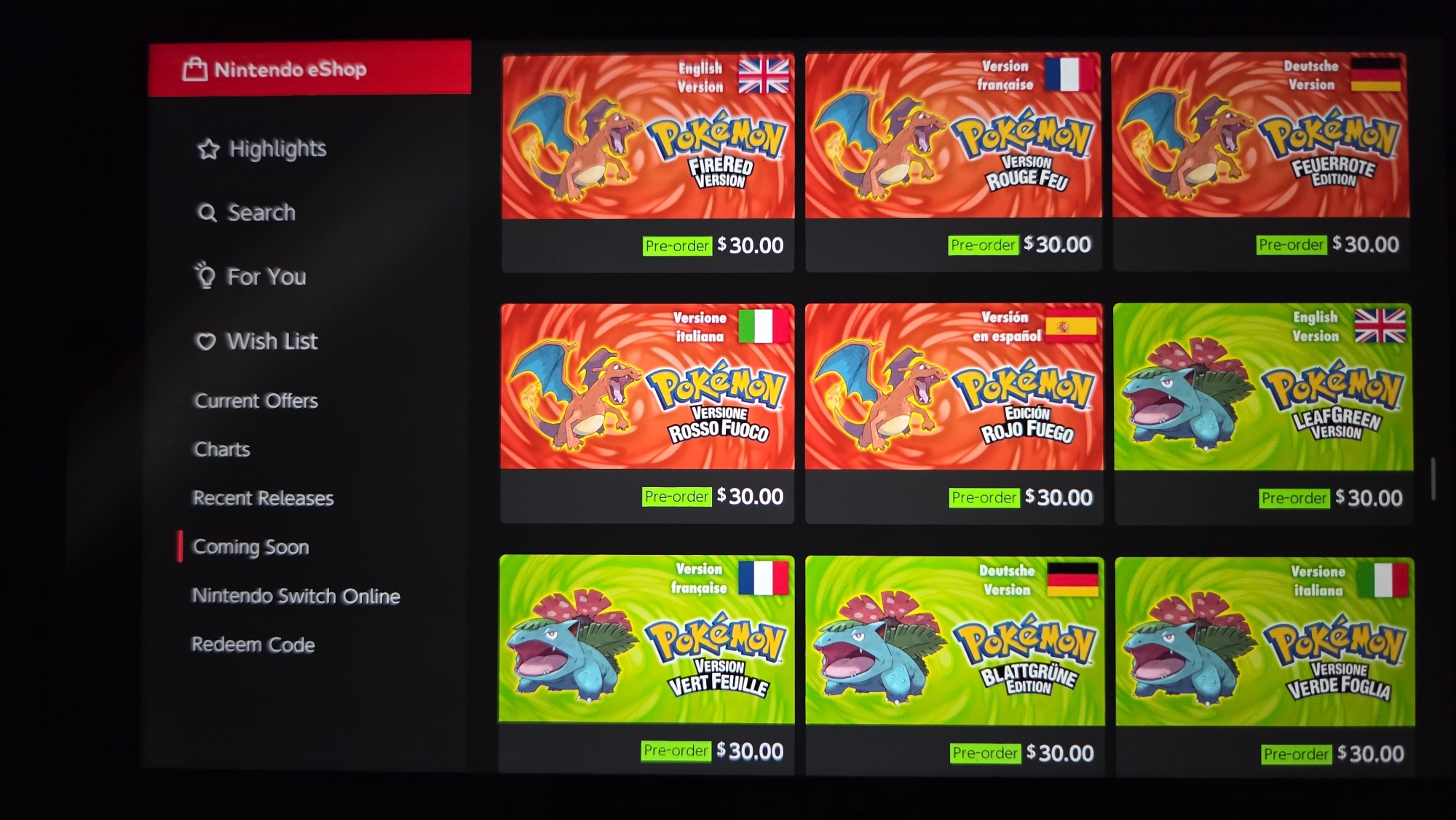Open Pokémon Versione Rosso Fuoco tile
This screenshot has width=1456, height=820.
[x=647, y=413]
